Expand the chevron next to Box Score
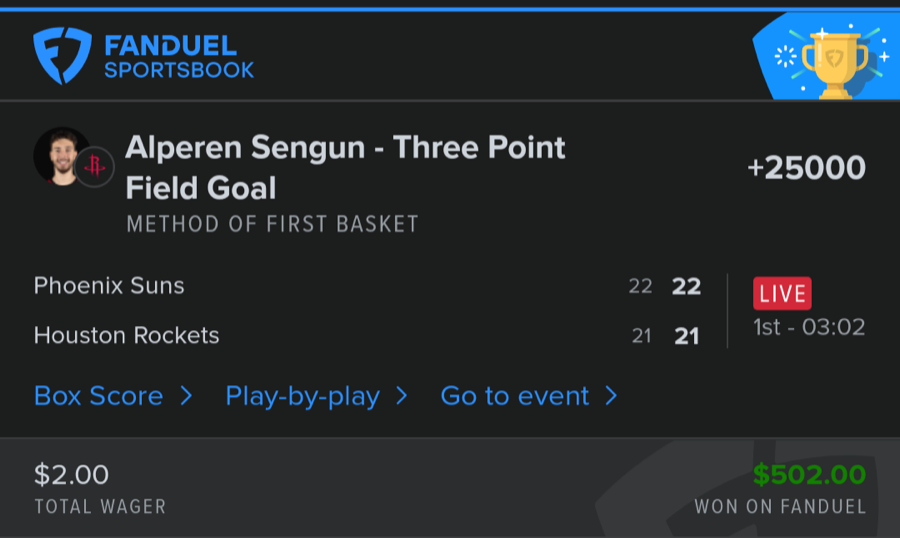 pyautogui.click(x=186, y=396)
